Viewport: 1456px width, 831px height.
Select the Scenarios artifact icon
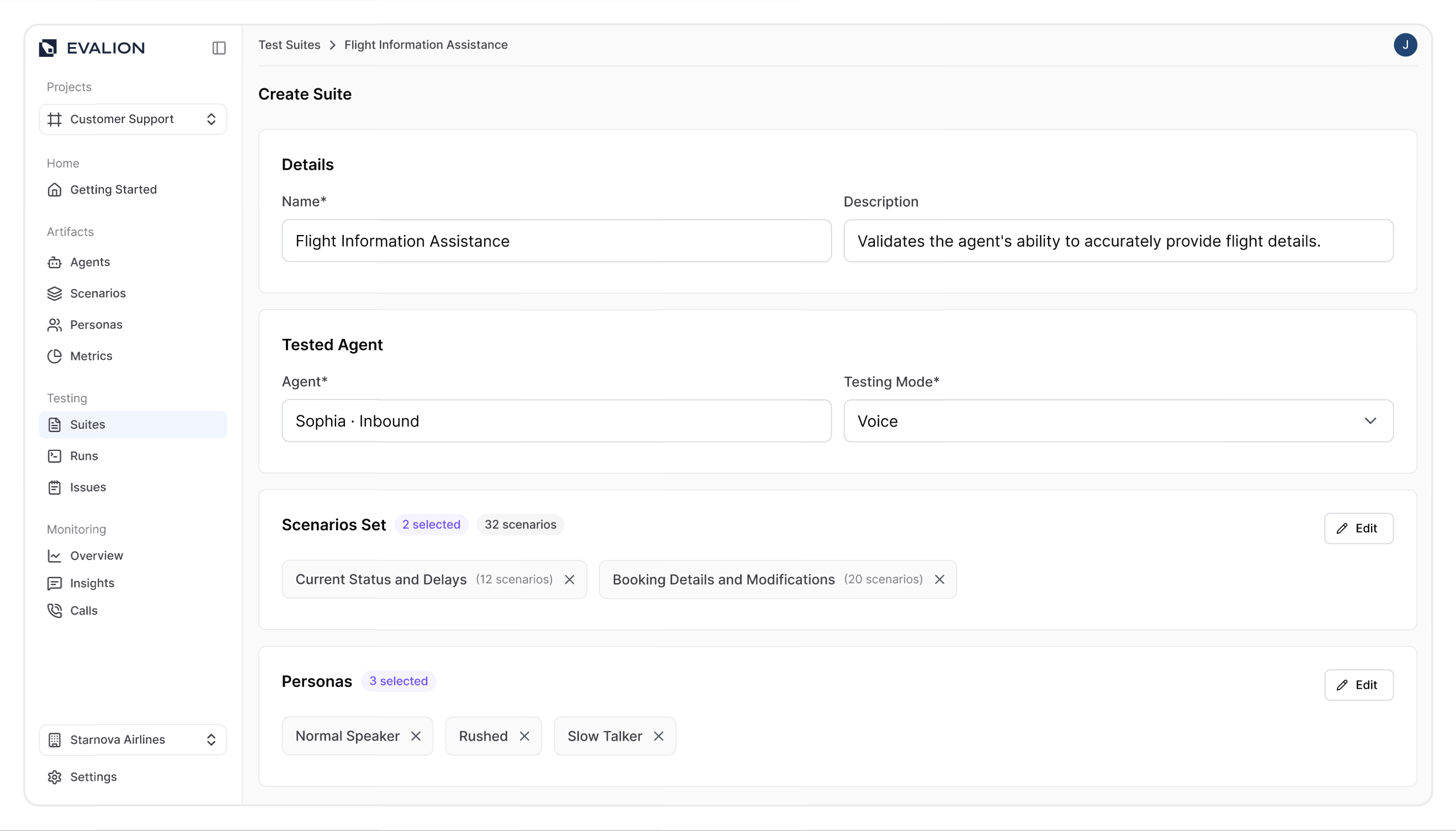pyautogui.click(x=54, y=294)
